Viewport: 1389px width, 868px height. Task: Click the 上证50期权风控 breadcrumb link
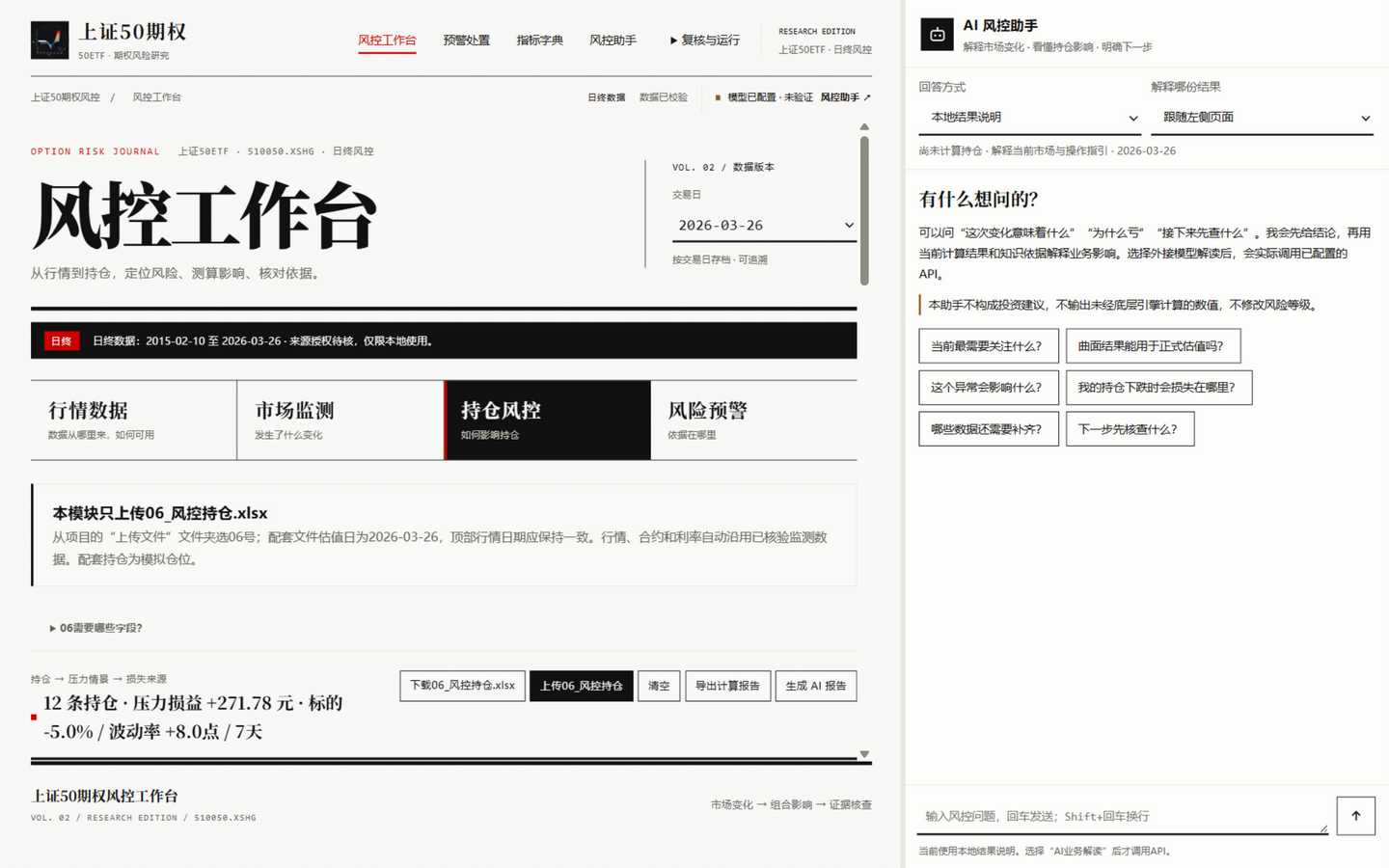coord(66,97)
